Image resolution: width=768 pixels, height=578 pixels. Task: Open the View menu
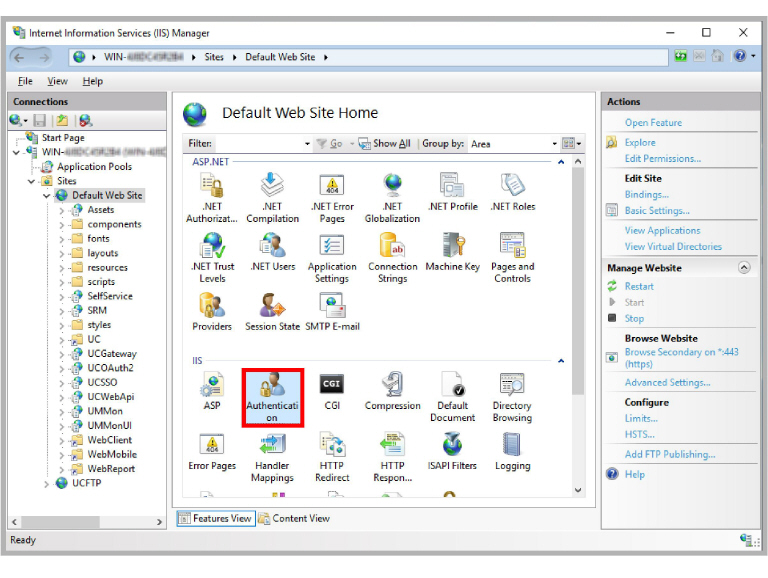tap(57, 81)
